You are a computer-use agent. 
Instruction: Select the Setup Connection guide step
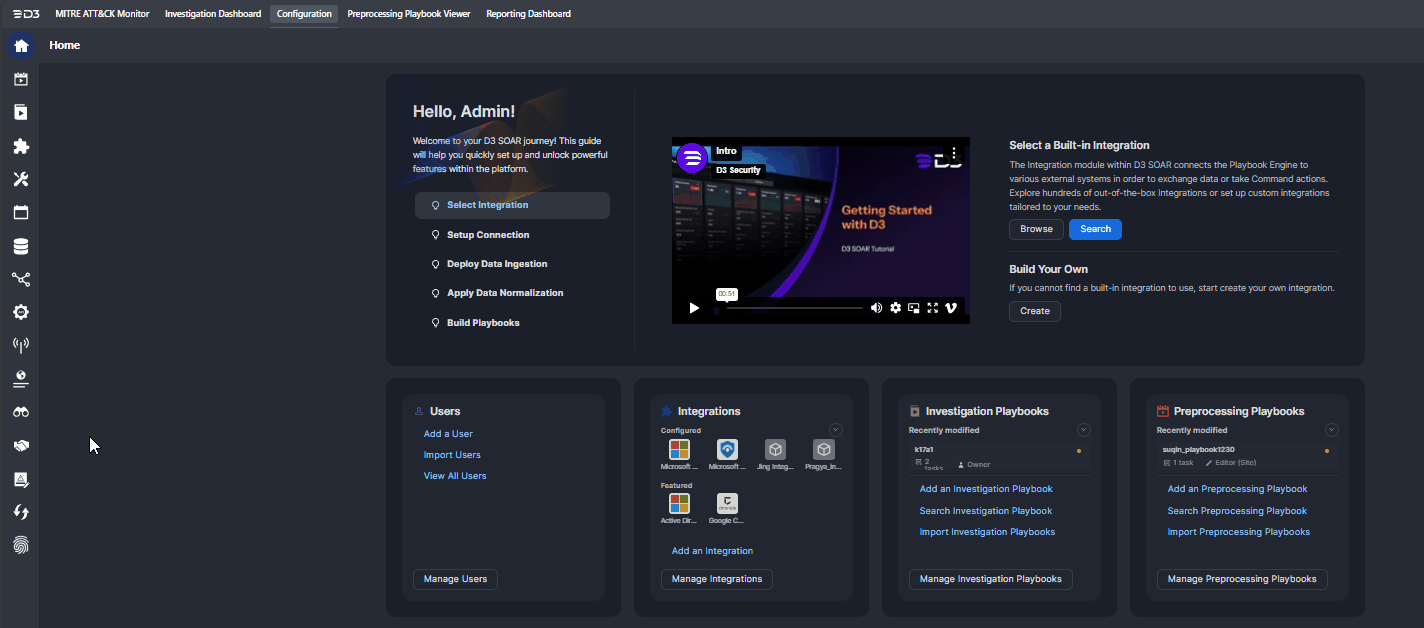[488, 235]
